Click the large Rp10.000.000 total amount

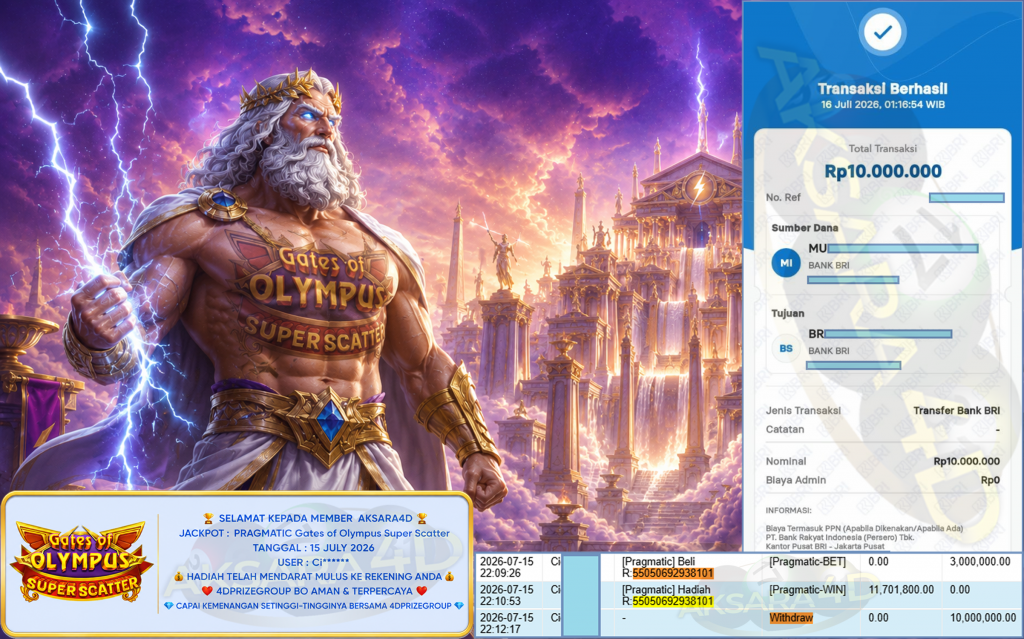coord(882,171)
